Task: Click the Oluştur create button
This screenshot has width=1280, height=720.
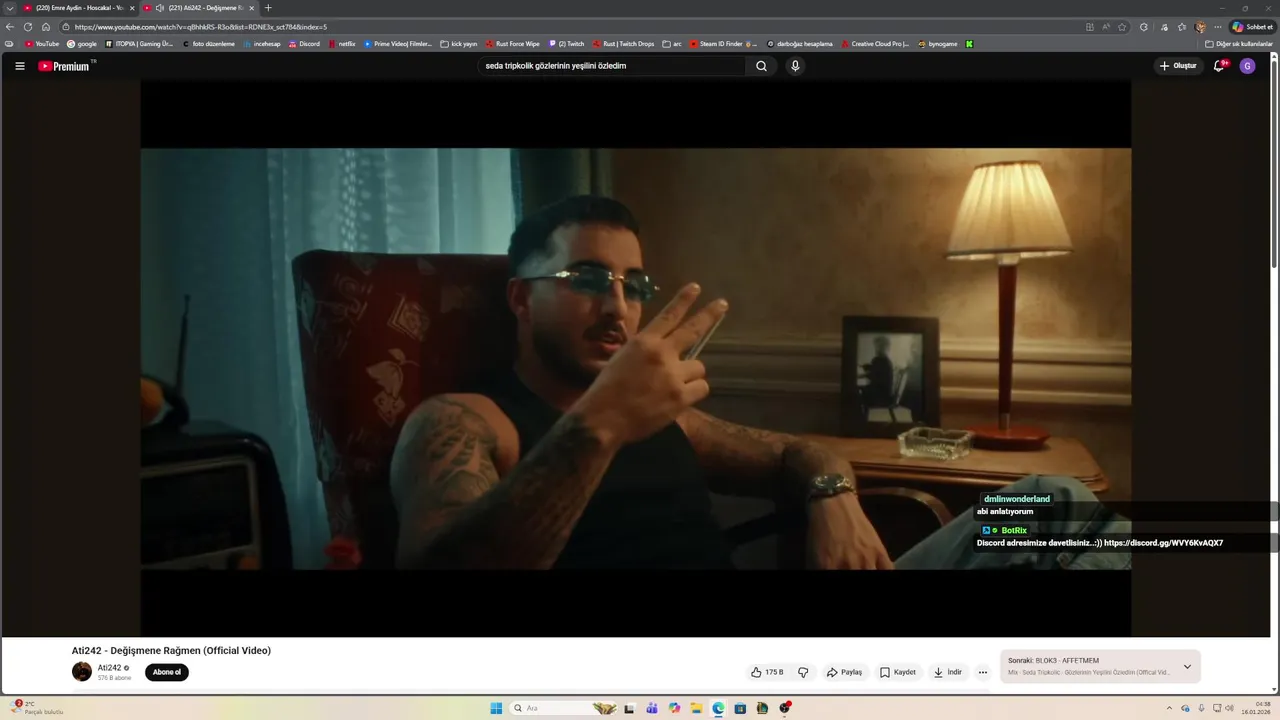Action: click(x=1178, y=66)
